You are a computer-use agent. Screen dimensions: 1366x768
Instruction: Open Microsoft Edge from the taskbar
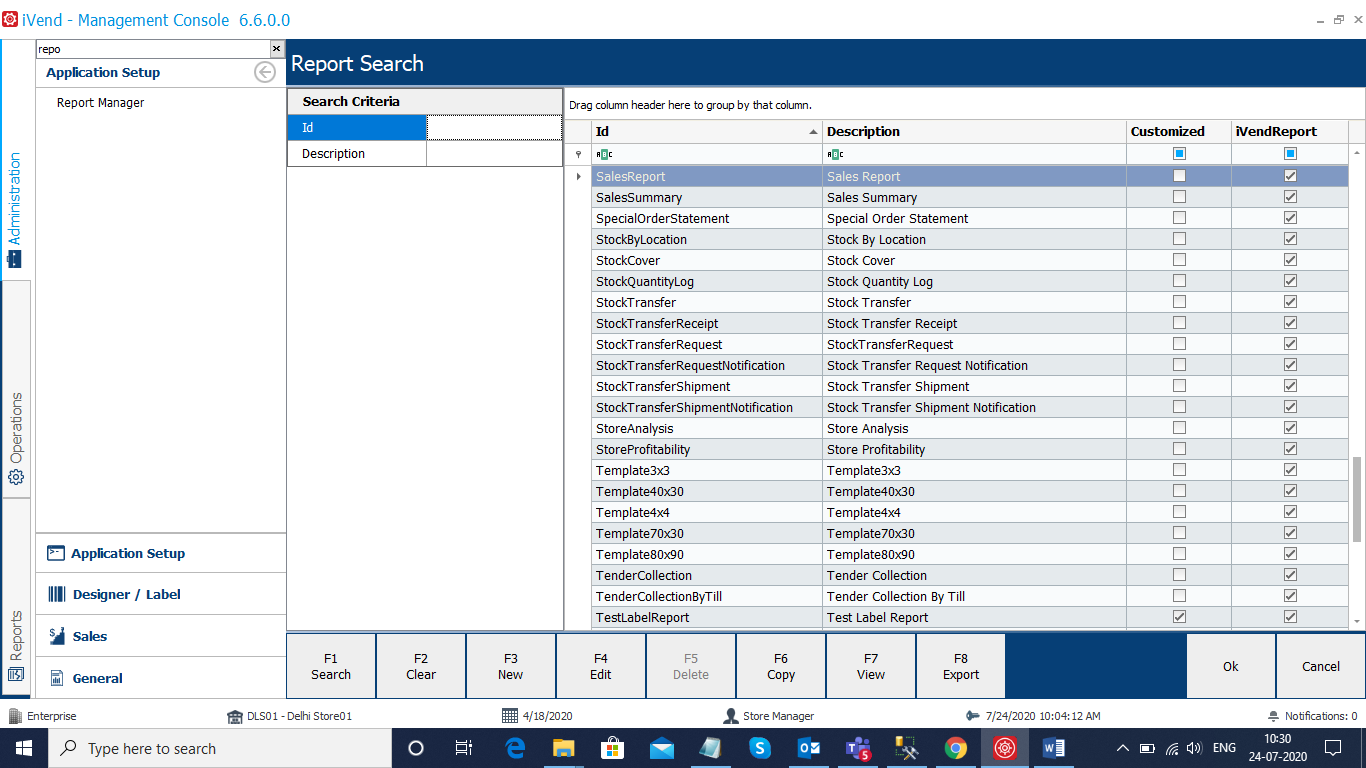[516, 748]
